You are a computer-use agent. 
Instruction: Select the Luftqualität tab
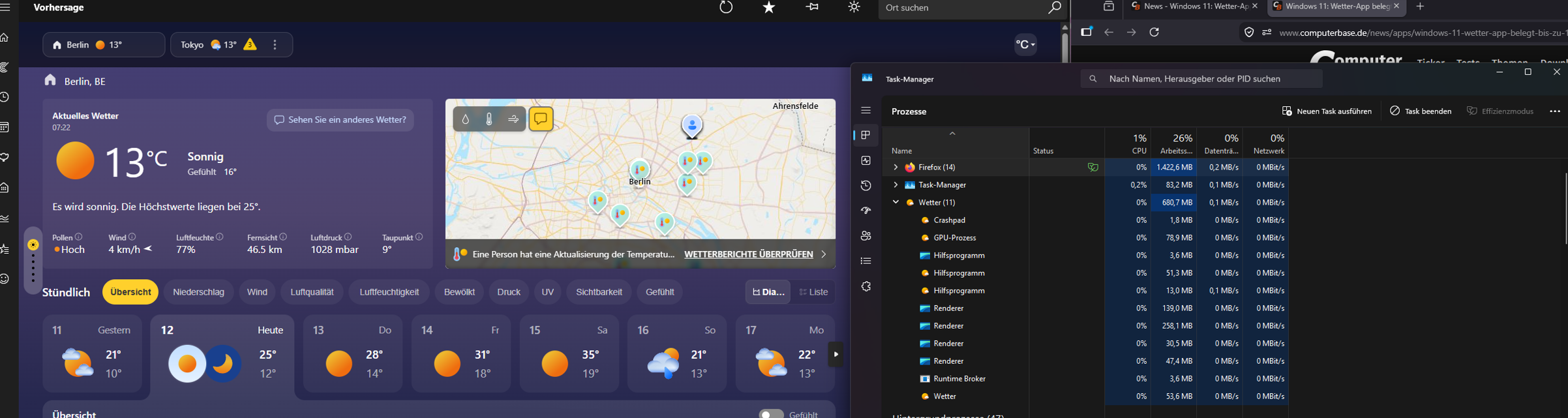point(312,292)
